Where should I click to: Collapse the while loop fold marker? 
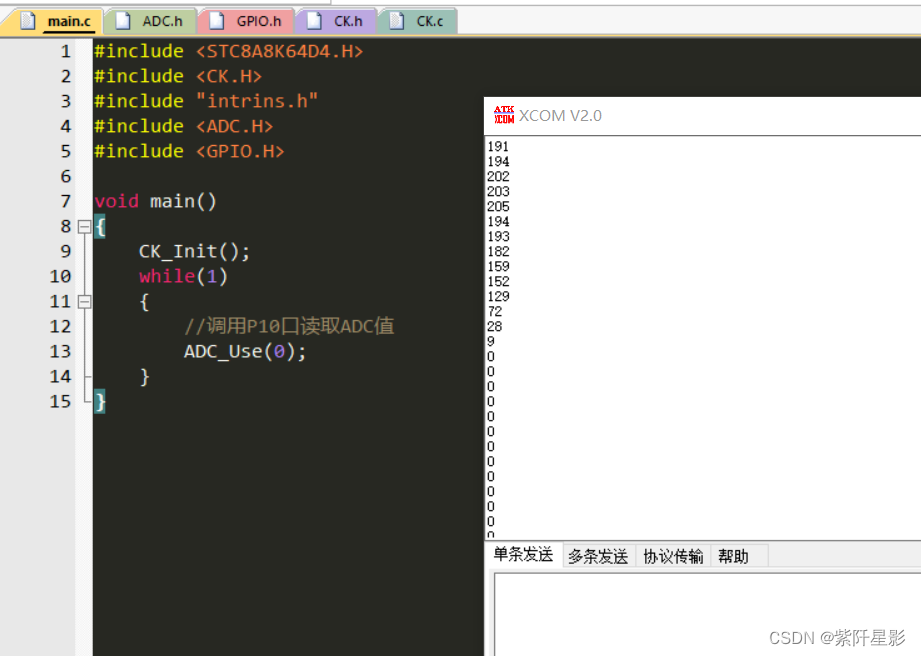point(84,301)
